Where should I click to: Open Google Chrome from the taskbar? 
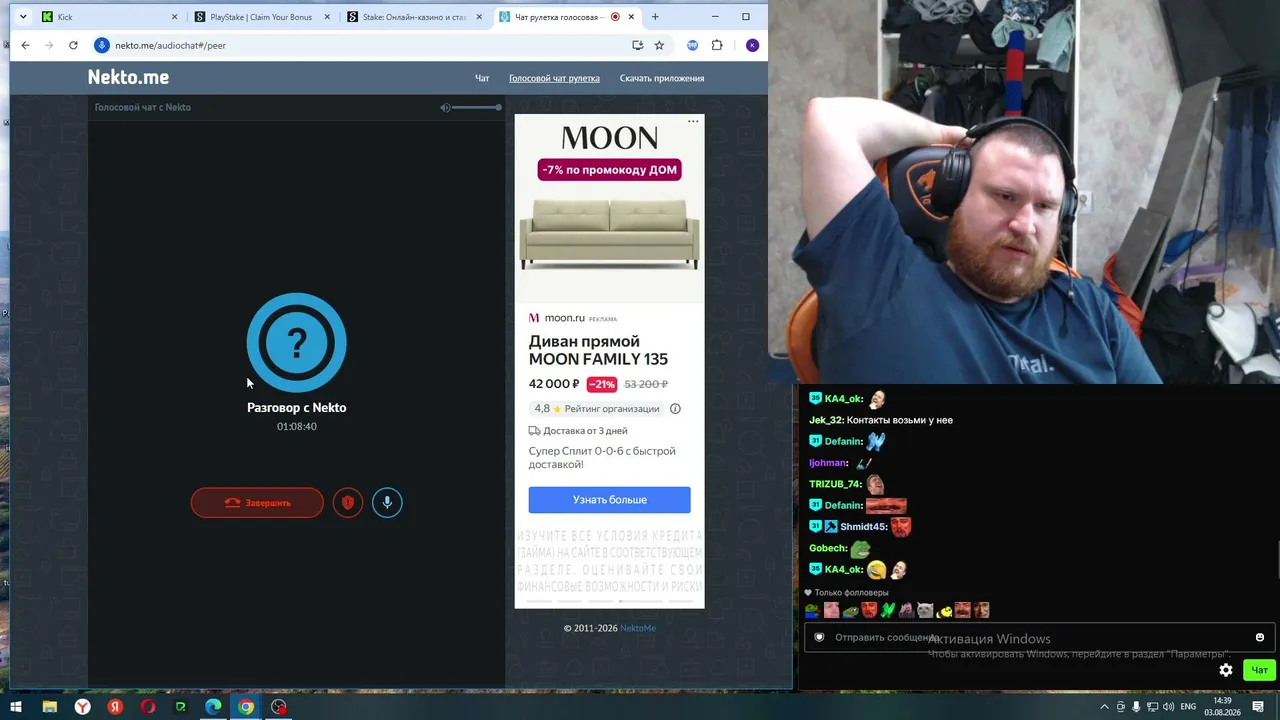tap(246, 707)
